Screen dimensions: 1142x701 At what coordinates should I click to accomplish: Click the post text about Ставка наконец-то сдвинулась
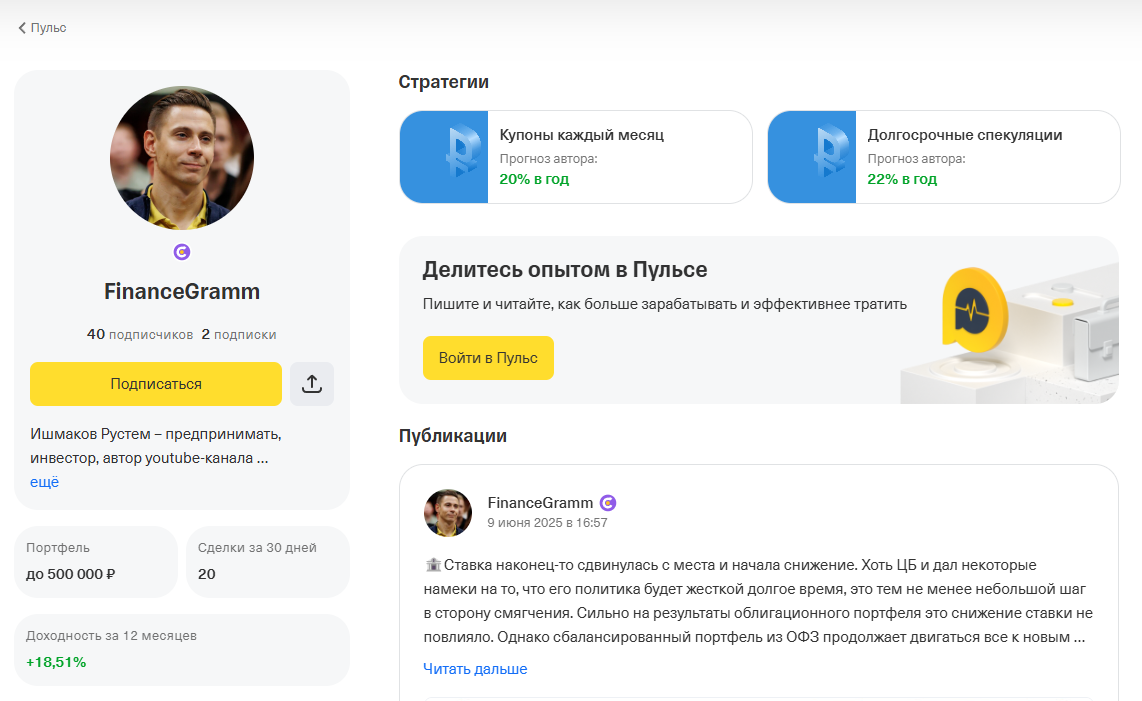point(758,601)
